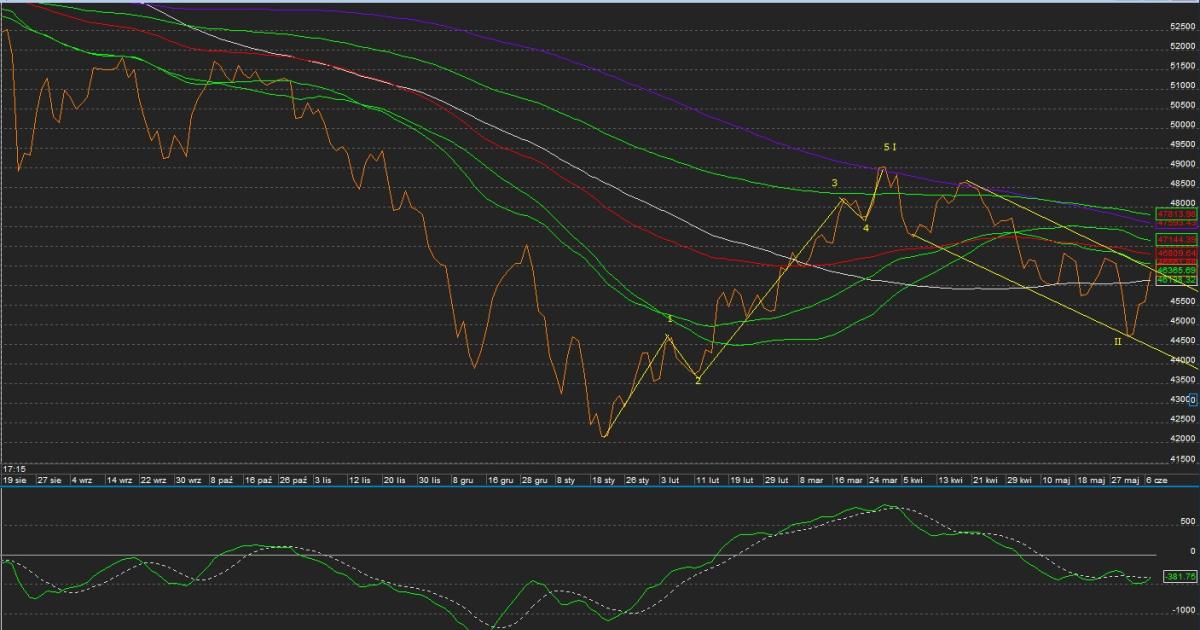The width and height of the screenshot is (1200, 630).
Task: Click the '6 cze' date at axis end
Action: tap(1158, 480)
